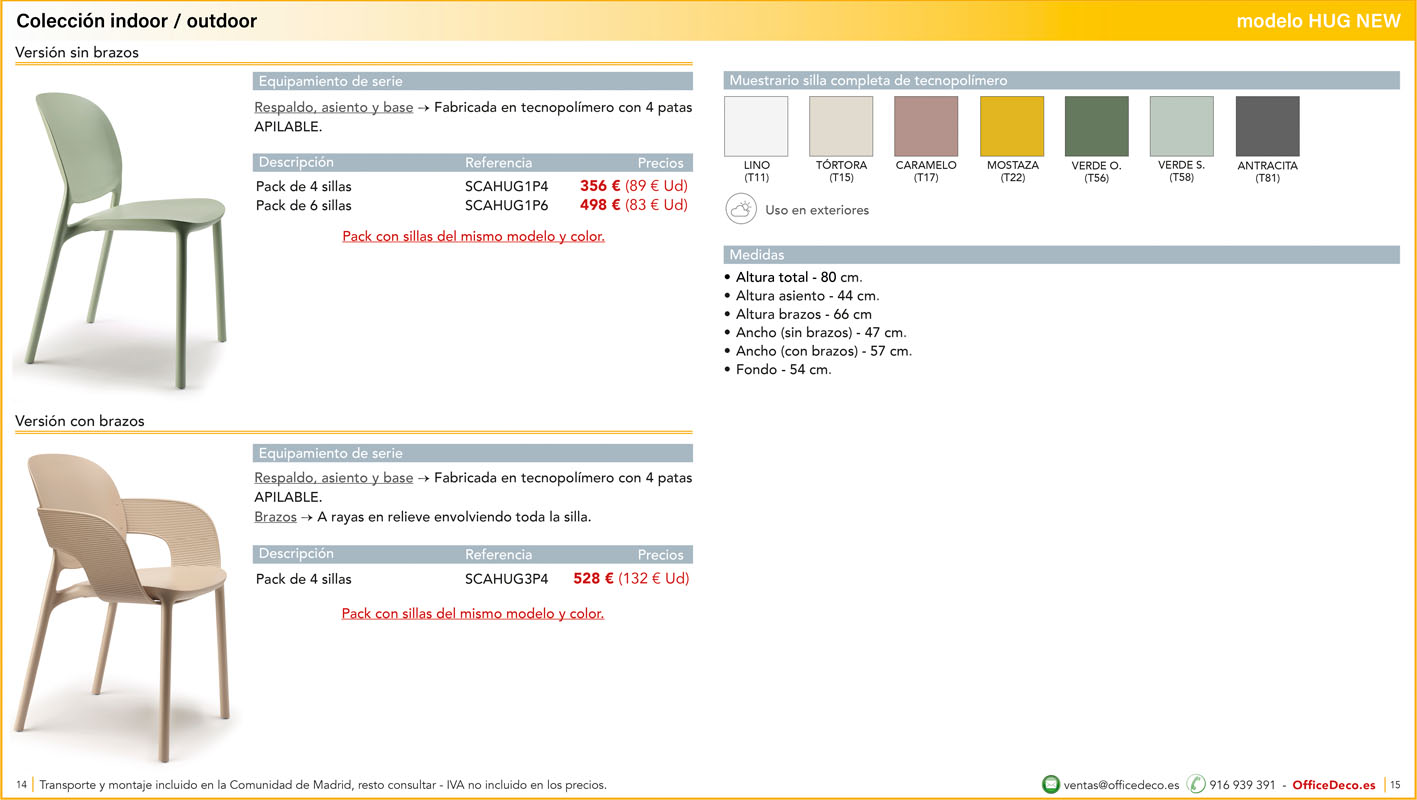
Task: Click the green phone icon in footer
Action: 1196,785
